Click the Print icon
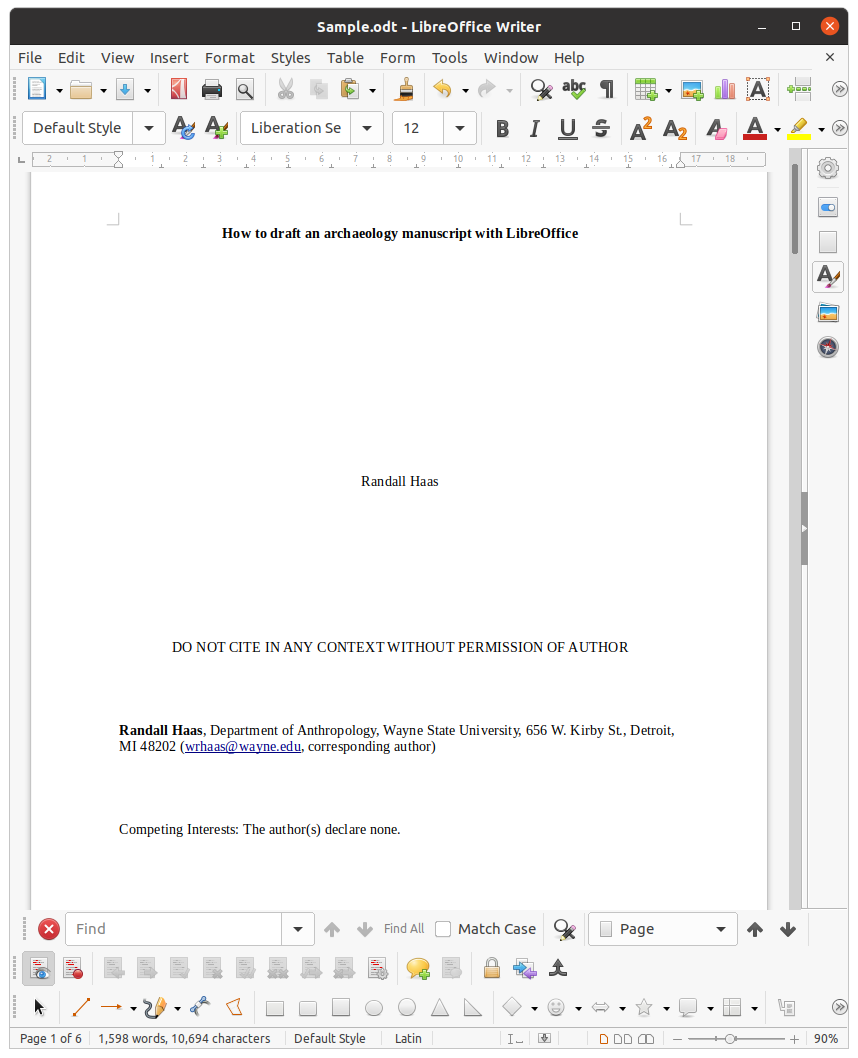The width and height of the screenshot is (858, 1058). [212, 89]
